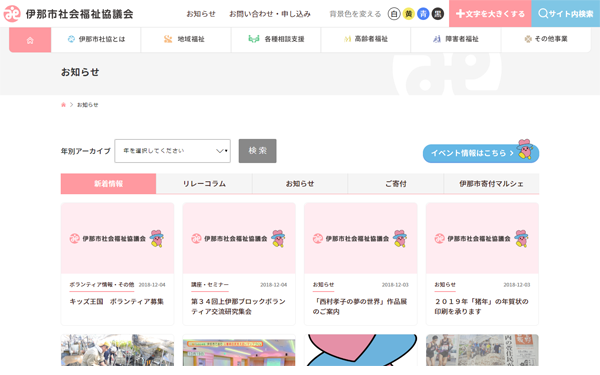Click thumbnail of 西村孝子 作品展 card
This screenshot has width=600, height=375.
coord(361,238)
